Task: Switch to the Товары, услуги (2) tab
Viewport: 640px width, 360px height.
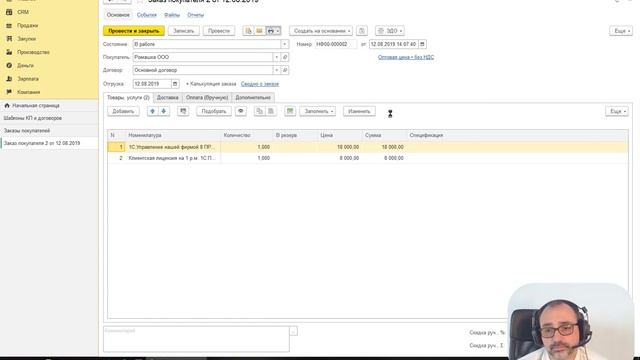Action: tap(128, 98)
